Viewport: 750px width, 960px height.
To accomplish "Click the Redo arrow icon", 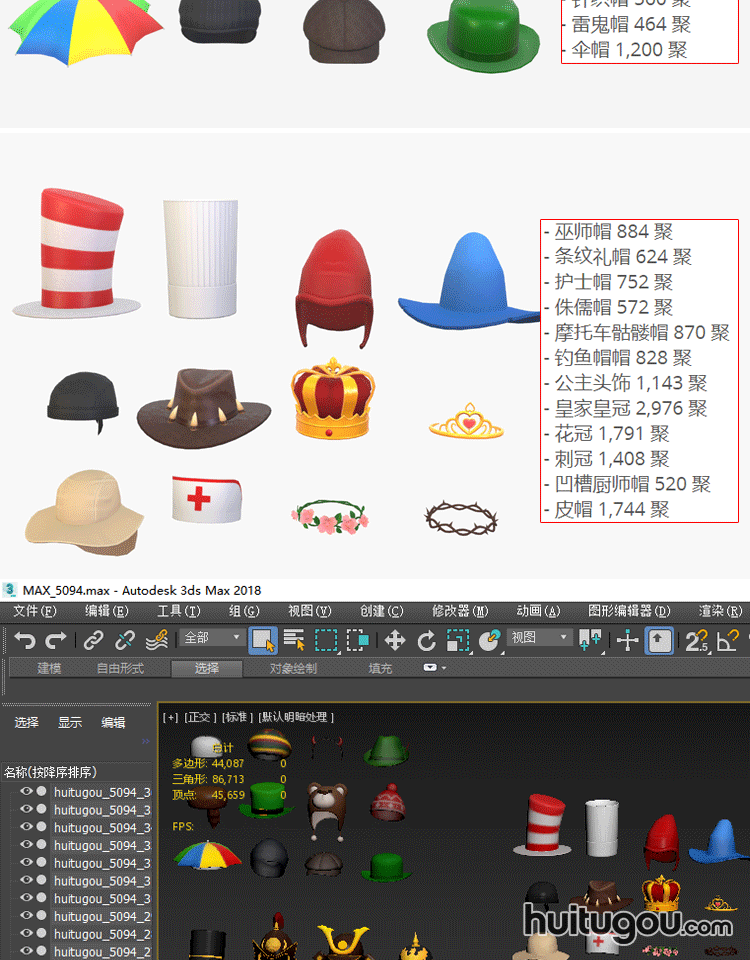I will [57, 640].
